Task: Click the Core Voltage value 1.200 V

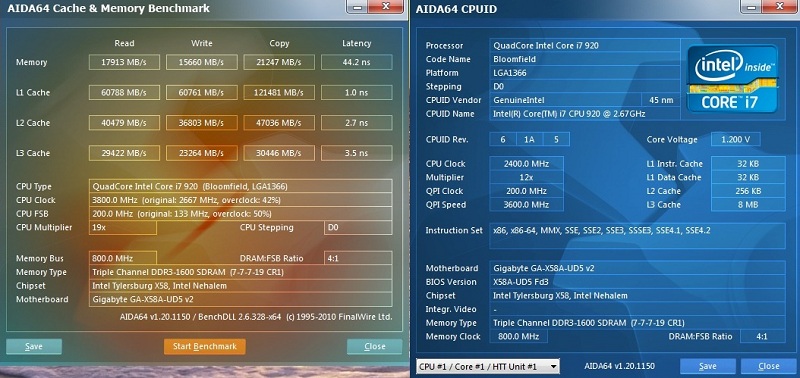Action: click(x=735, y=139)
